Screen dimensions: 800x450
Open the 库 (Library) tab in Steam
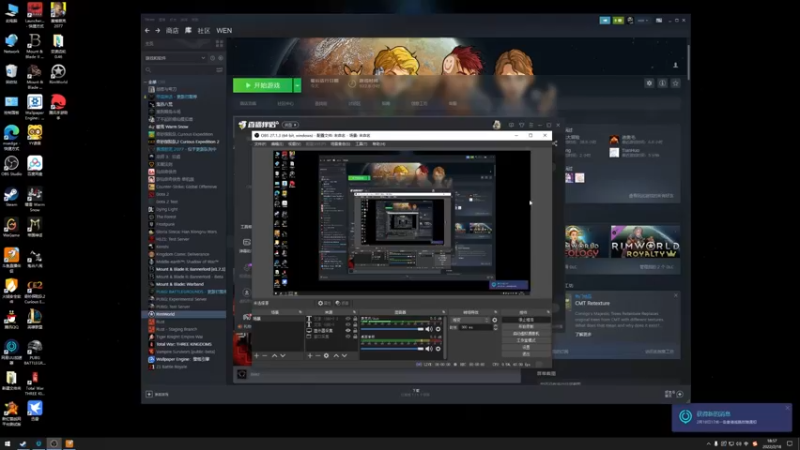coord(188,31)
